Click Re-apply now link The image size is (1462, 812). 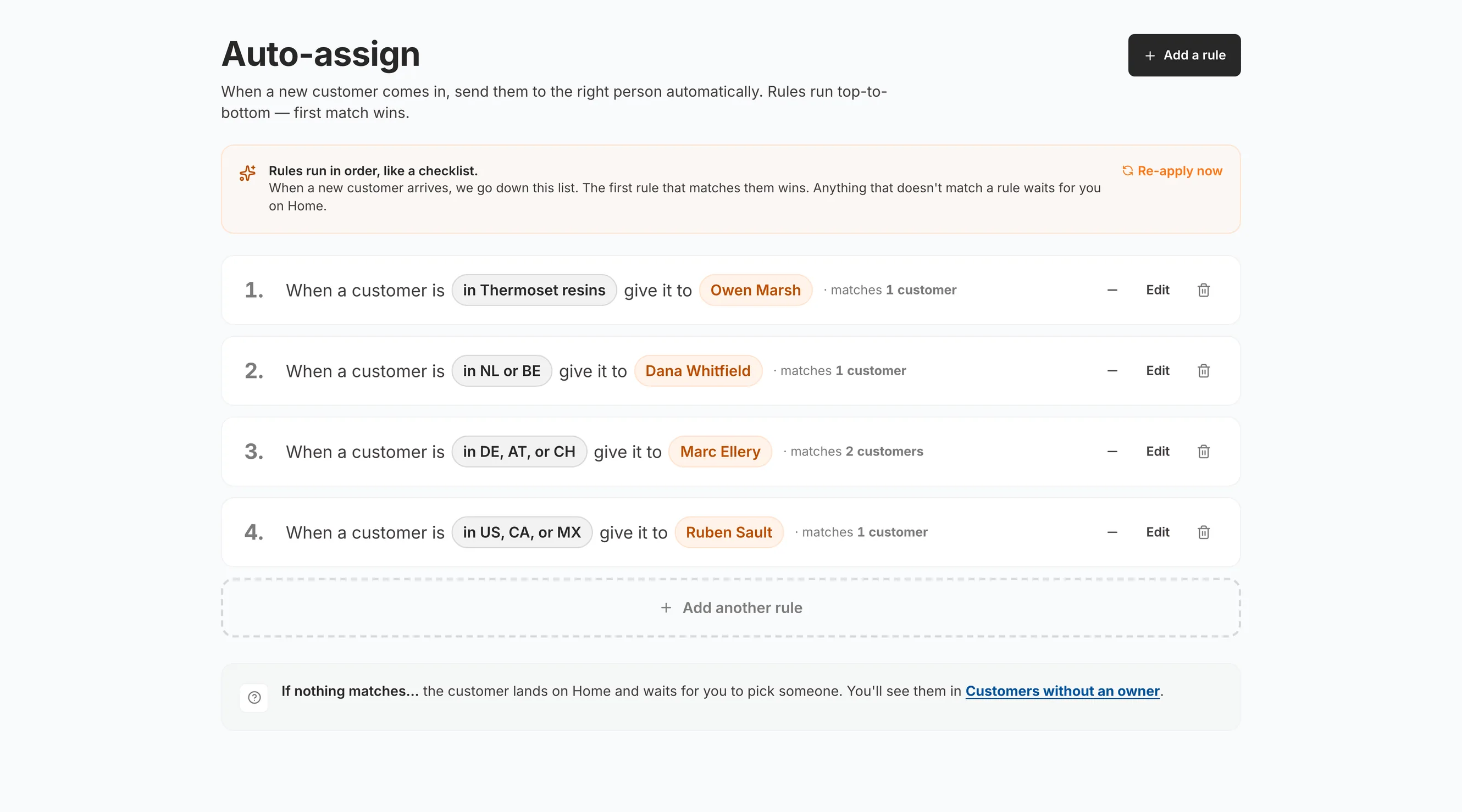pyautogui.click(x=1172, y=171)
